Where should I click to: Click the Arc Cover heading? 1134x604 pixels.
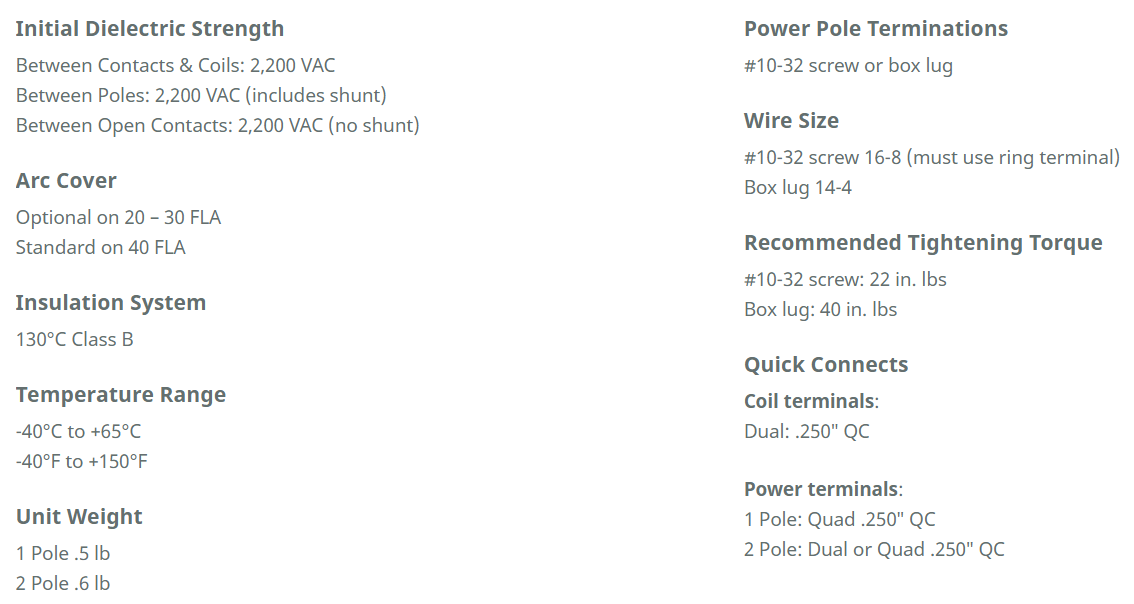(x=66, y=181)
